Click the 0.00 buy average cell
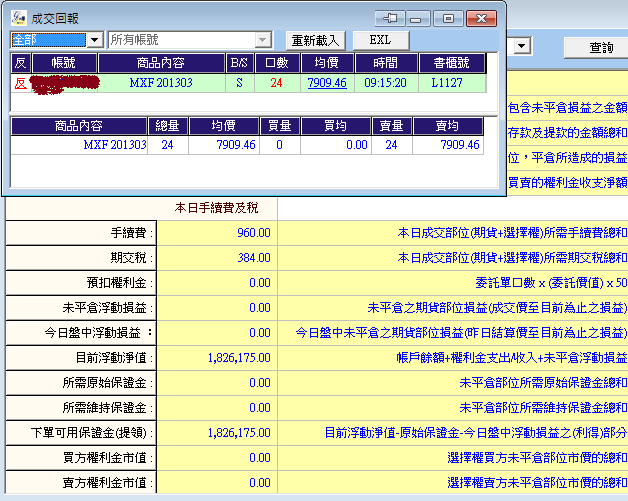 point(336,145)
